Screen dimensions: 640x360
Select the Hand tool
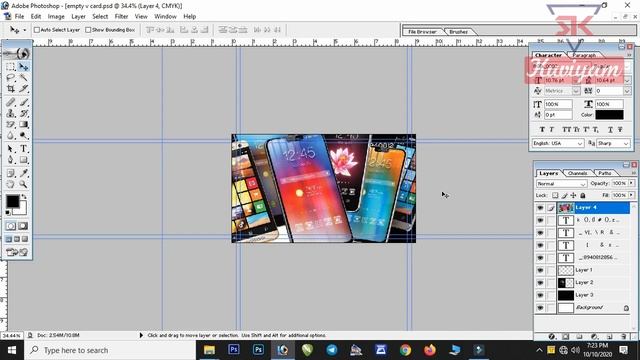(x=11, y=184)
